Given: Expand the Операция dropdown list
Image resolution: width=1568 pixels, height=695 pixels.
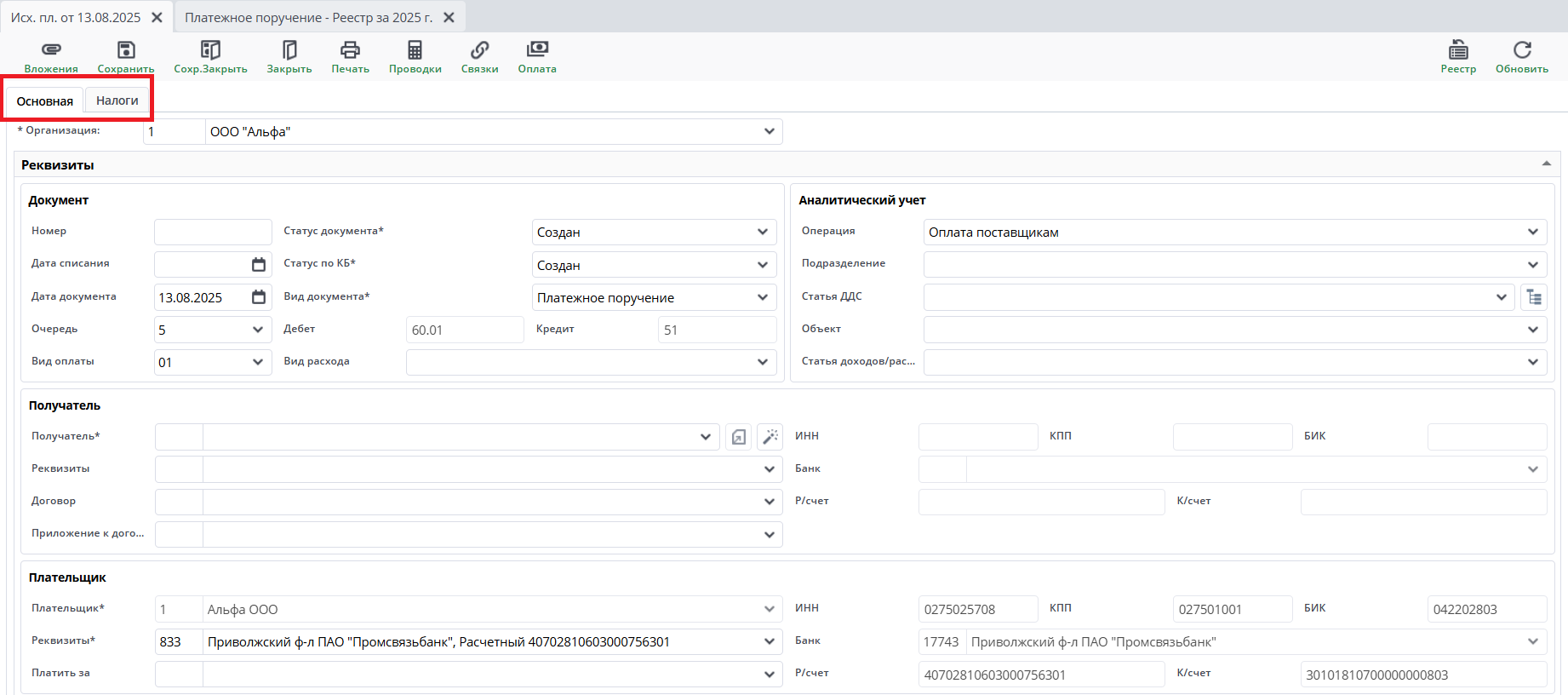Looking at the screenshot, I should point(1532,233).
